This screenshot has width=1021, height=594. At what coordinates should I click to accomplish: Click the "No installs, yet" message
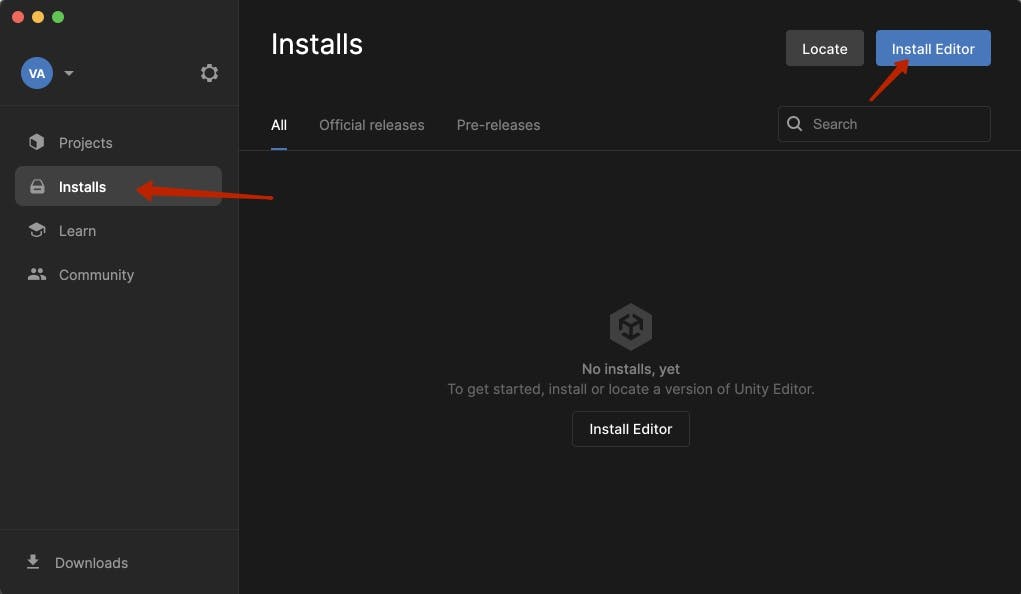coord(630,369)
